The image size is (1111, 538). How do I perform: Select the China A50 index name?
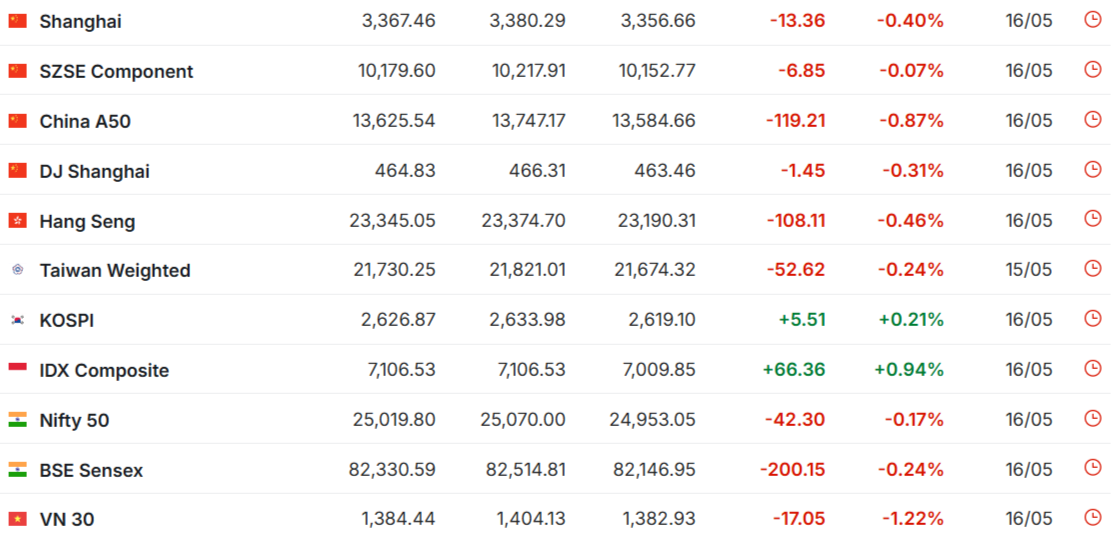85,121
